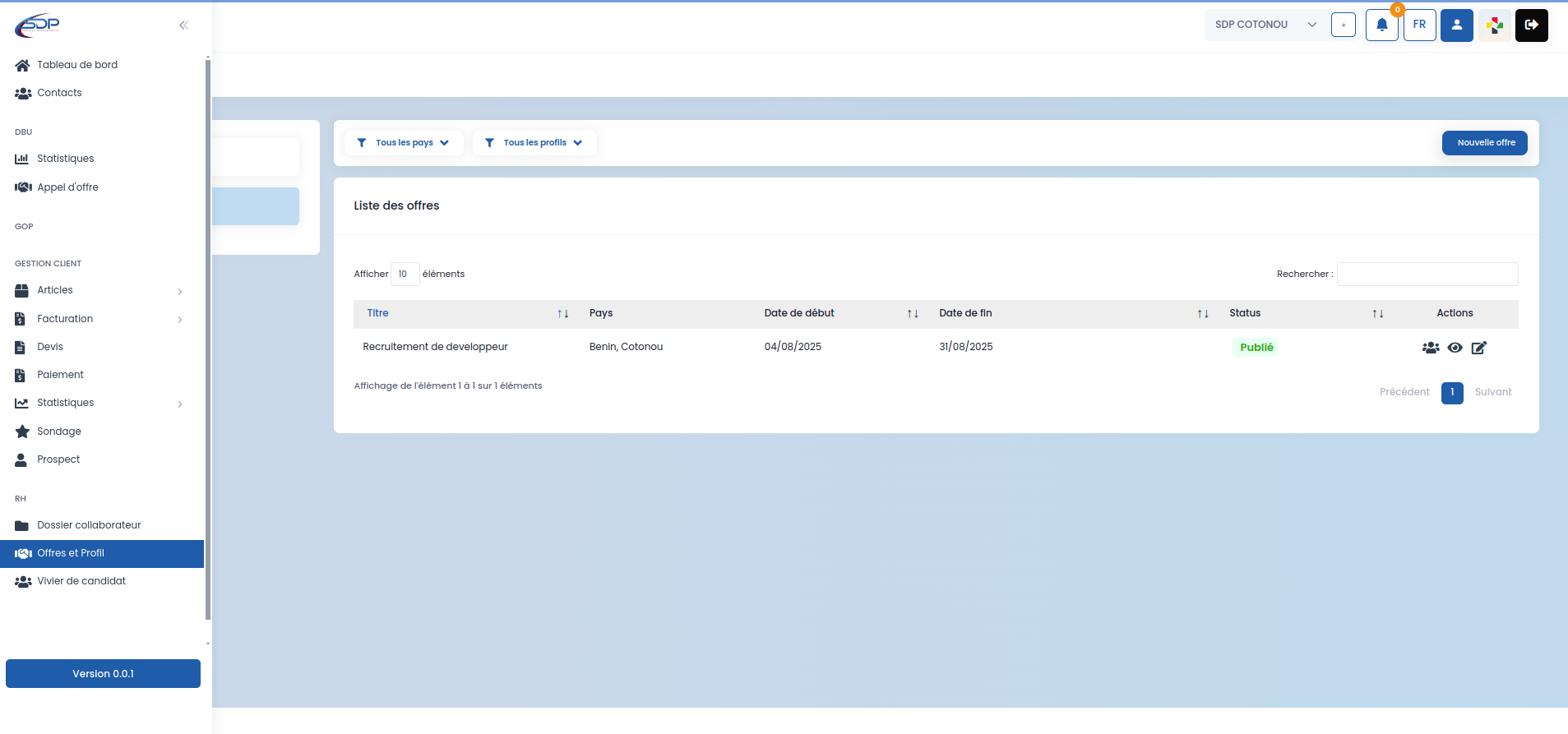The height and width of the screenshot is (734, 1568).
Task: Go to Tableau de bord
Action: (x=76, y=65)
